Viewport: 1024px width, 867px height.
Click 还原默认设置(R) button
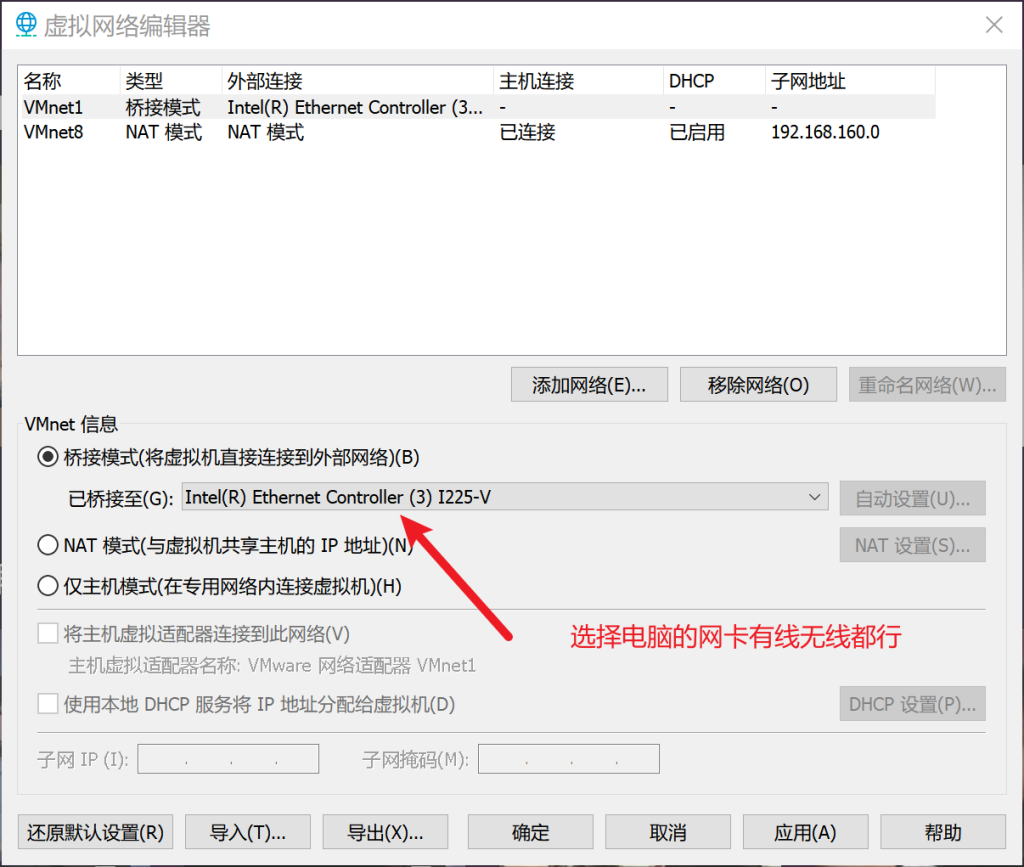point(95,832)
